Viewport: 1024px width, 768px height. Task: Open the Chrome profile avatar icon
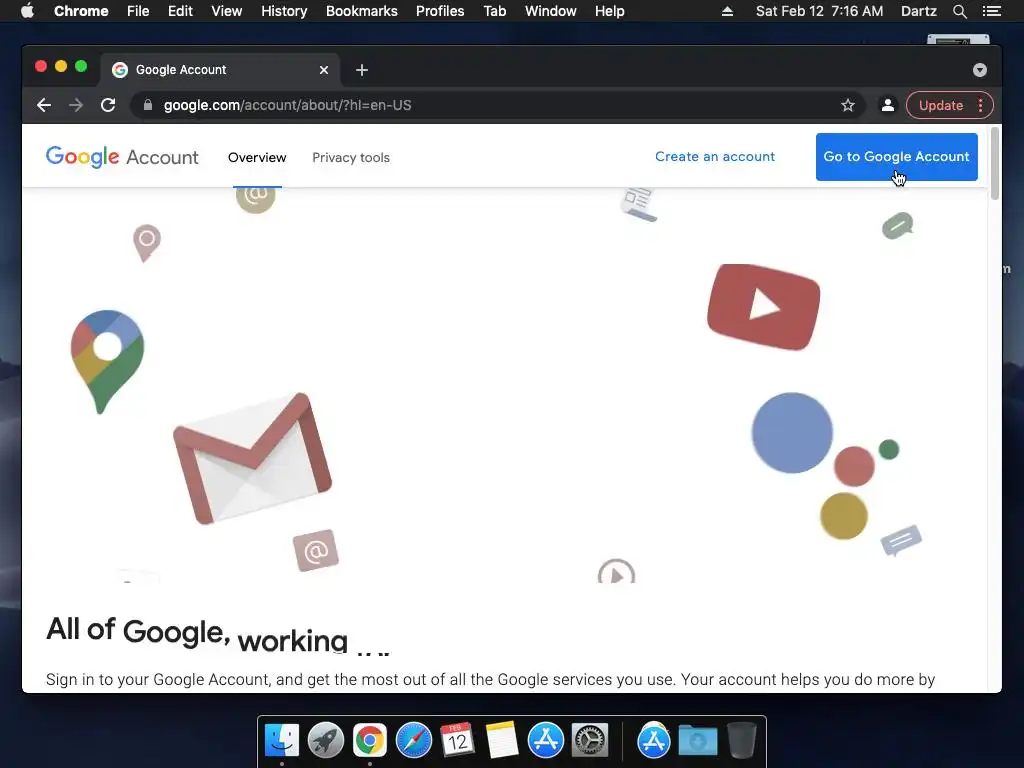click(x=888, y=105)
